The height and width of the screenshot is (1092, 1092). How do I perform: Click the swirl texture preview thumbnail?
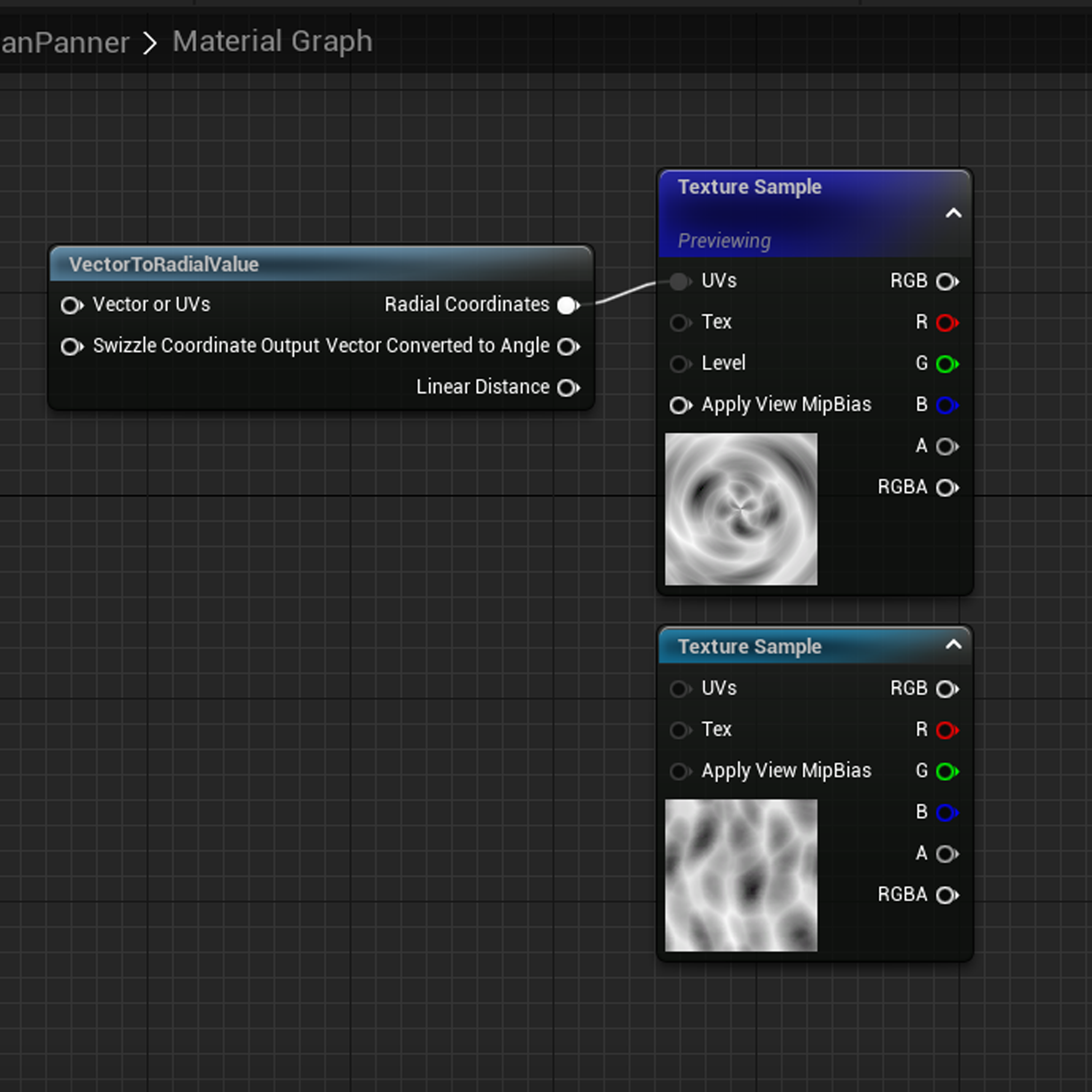point(741,509)
